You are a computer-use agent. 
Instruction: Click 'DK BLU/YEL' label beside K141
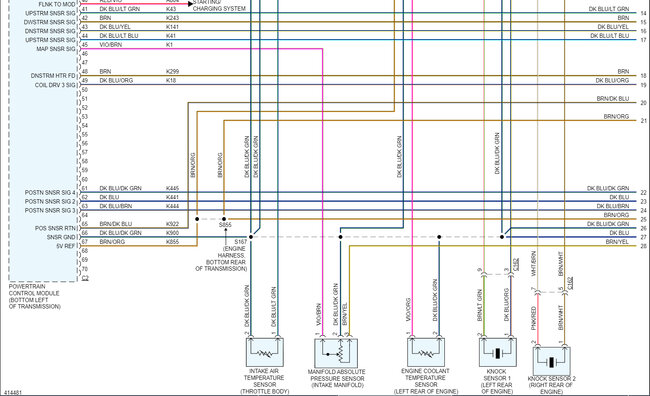[x=115, y=27]
